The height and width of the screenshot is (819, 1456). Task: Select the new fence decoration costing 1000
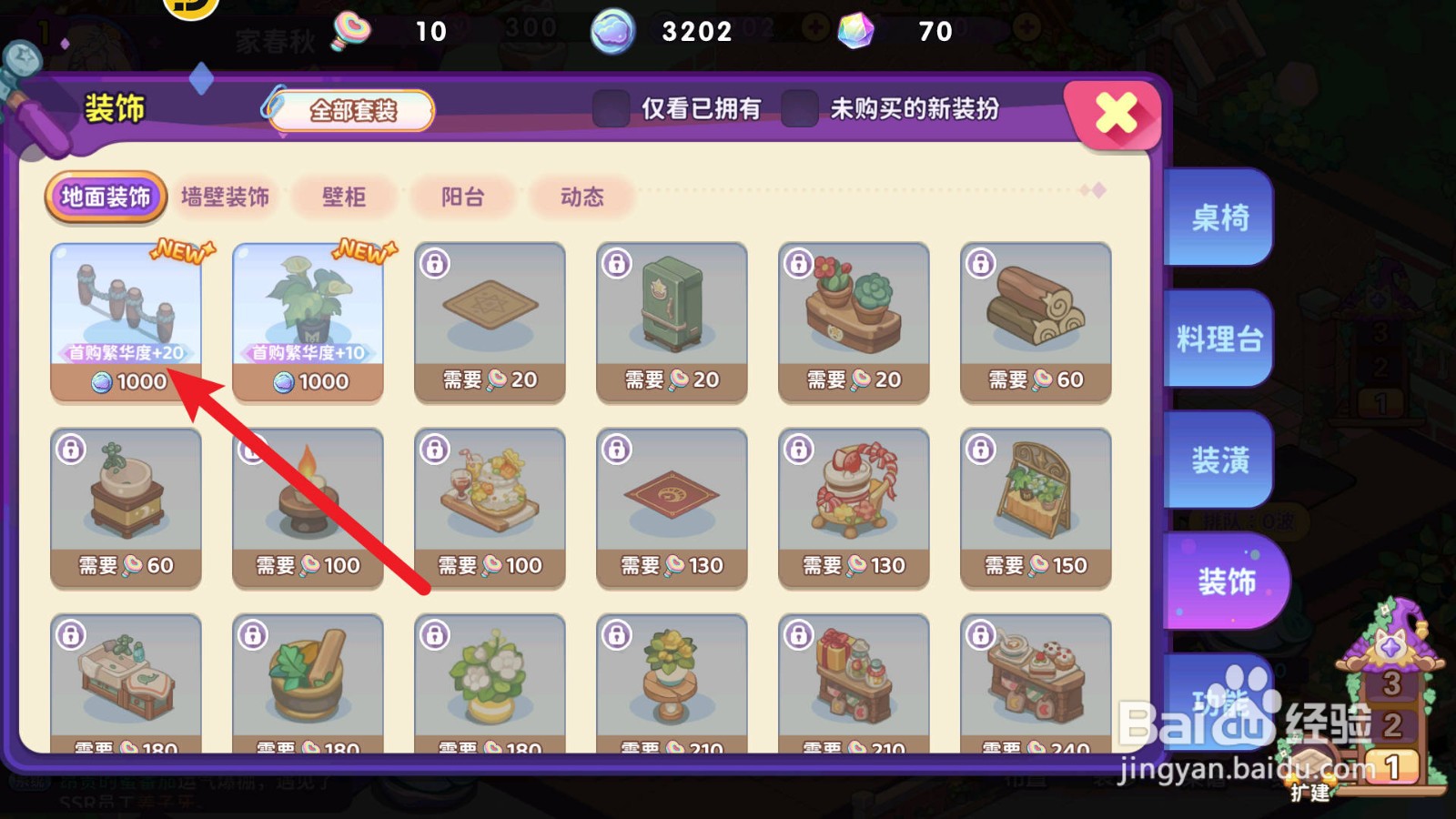[x=126, y=322]
